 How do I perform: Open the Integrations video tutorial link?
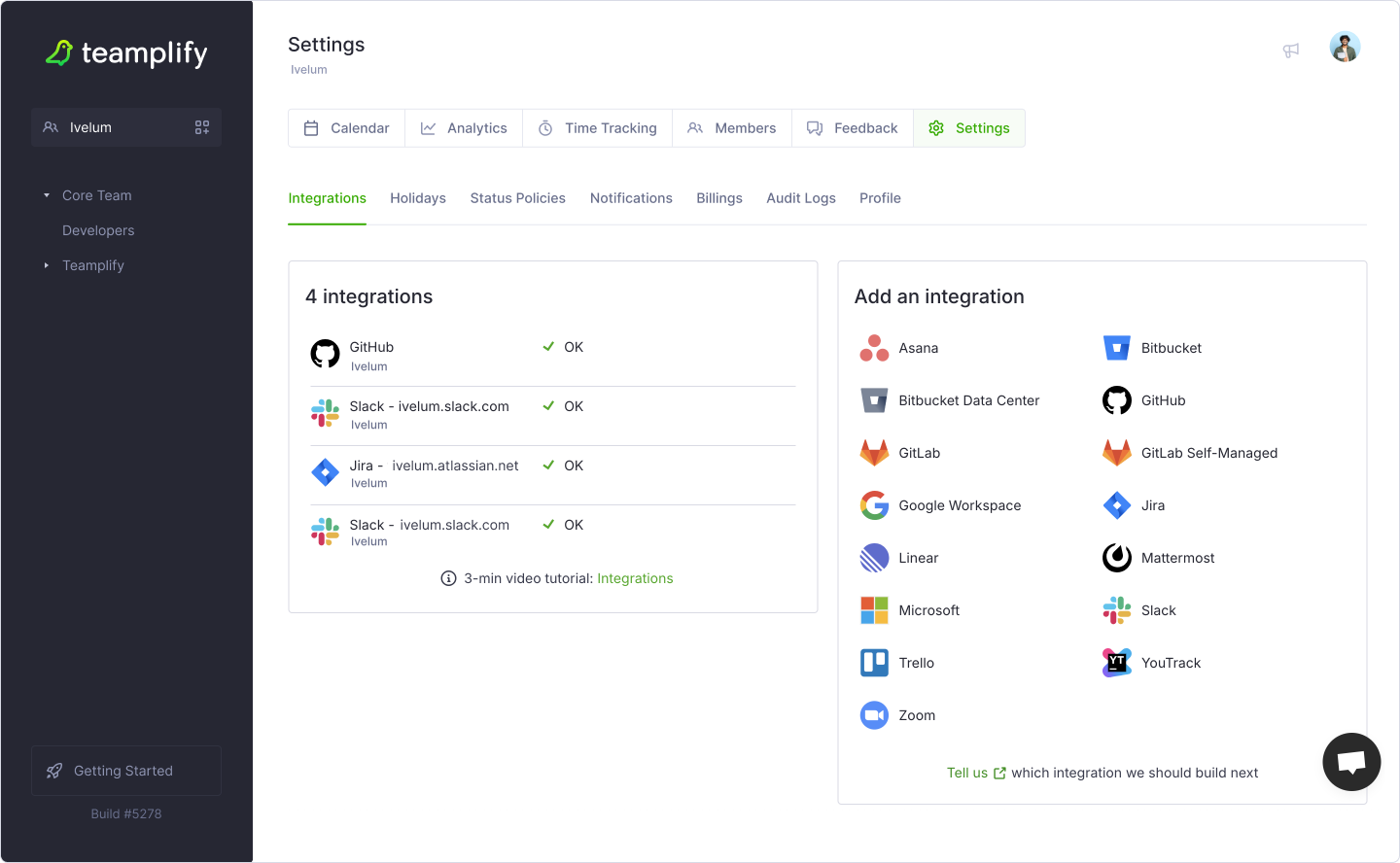pos(635,578)
